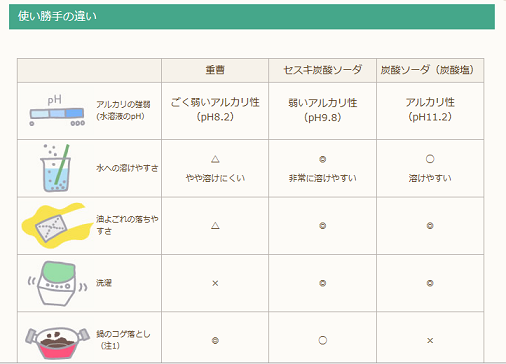
Task: Click the double circle in セスキ oil stain cell
Action: (323, 226)
